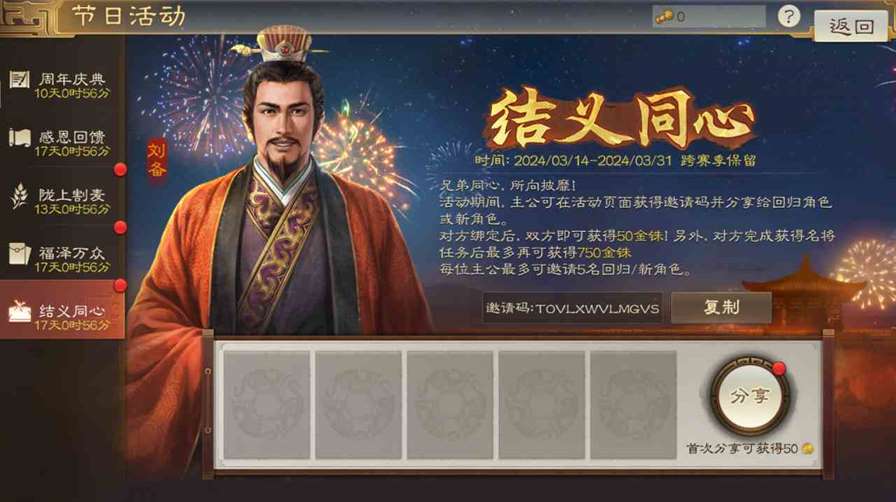Click the wheat icon beside 陇上割麦

point(19,196)
